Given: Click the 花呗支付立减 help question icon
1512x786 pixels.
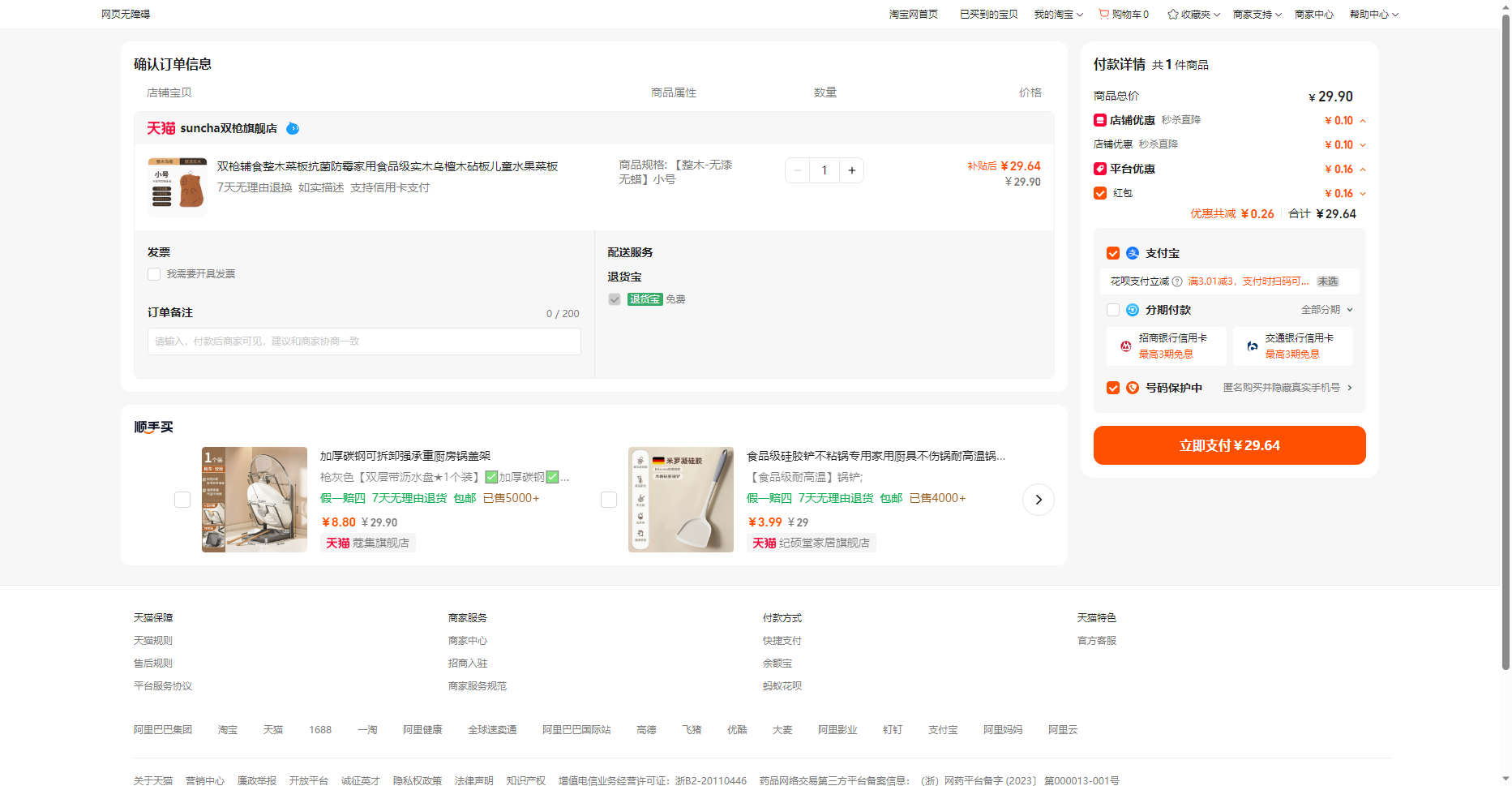Looking at the screenshot, I should click(1177, 281).
